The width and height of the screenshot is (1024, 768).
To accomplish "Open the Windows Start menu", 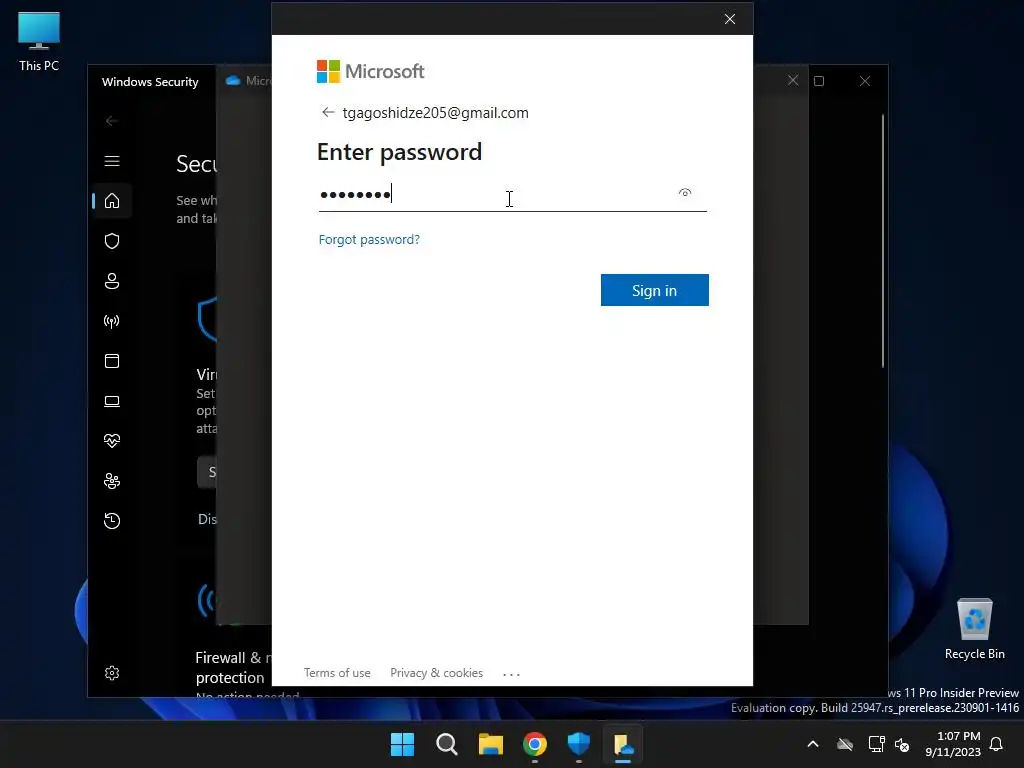I will click(x=402, y=744).
